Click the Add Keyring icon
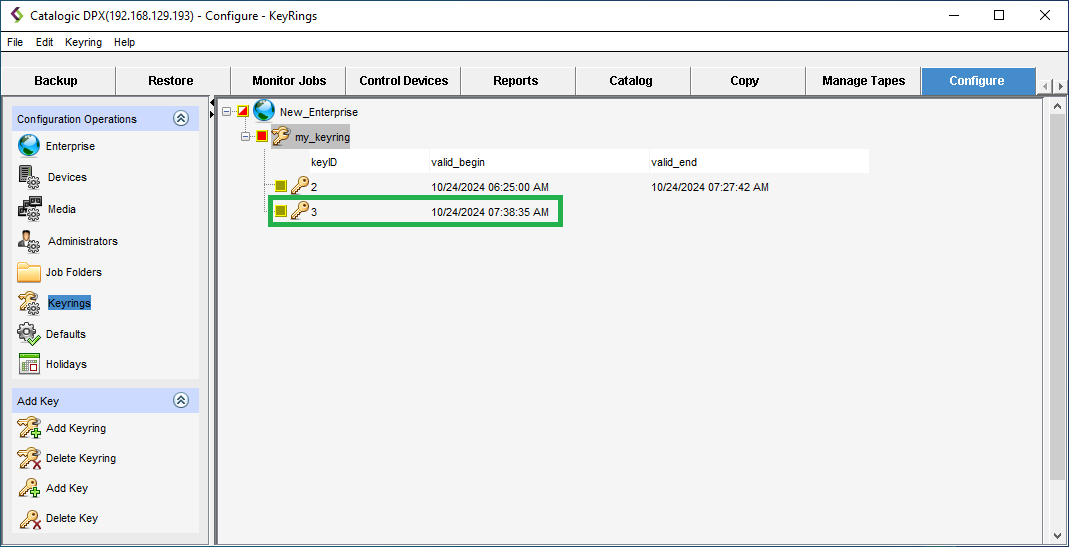1069x547 pixels. click(29, 428)
